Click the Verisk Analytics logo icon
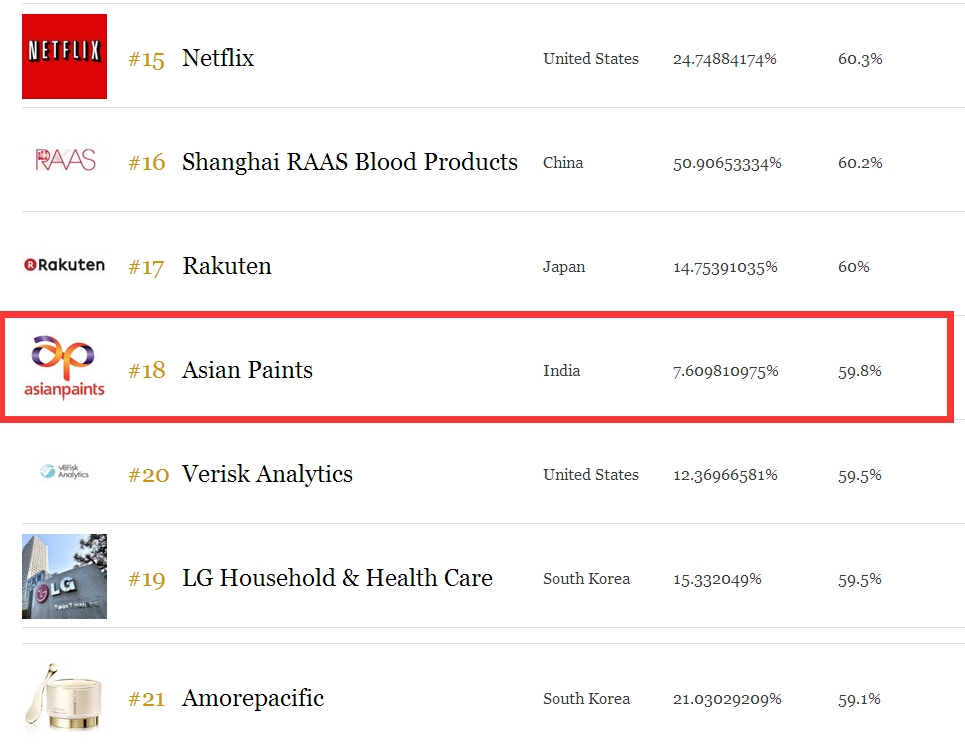The image size is (965, 745). (x=64, y=472)
